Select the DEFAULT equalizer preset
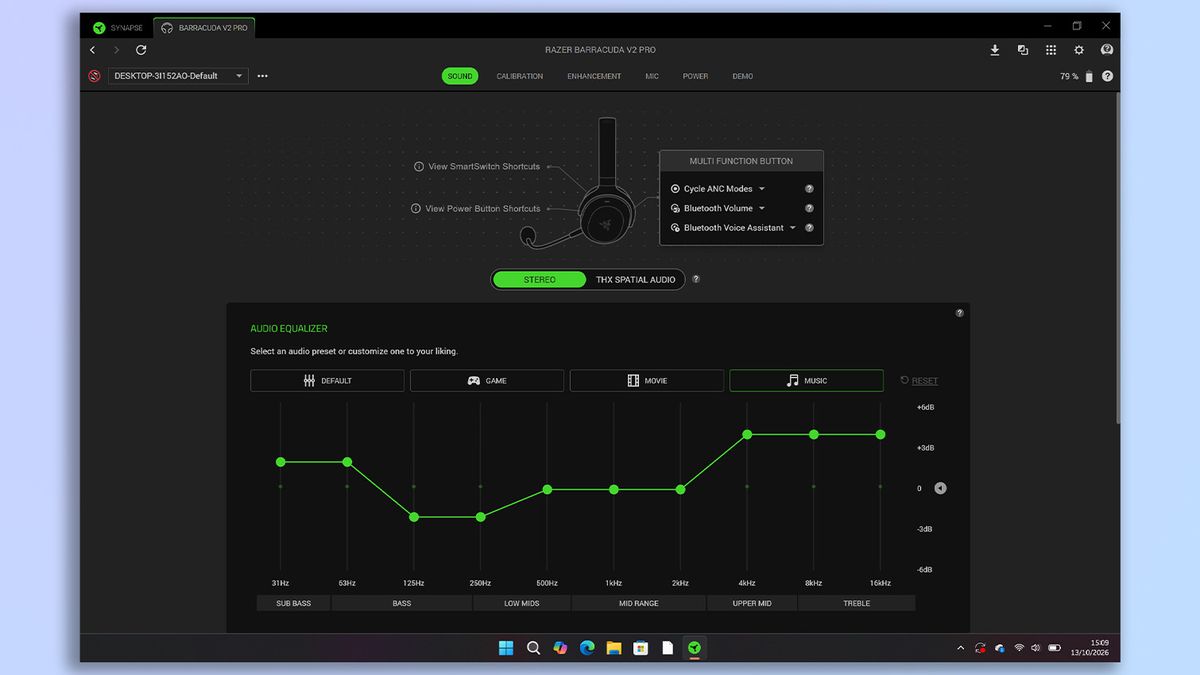This screenshot has height=675, width=1200. coord(327,381)
